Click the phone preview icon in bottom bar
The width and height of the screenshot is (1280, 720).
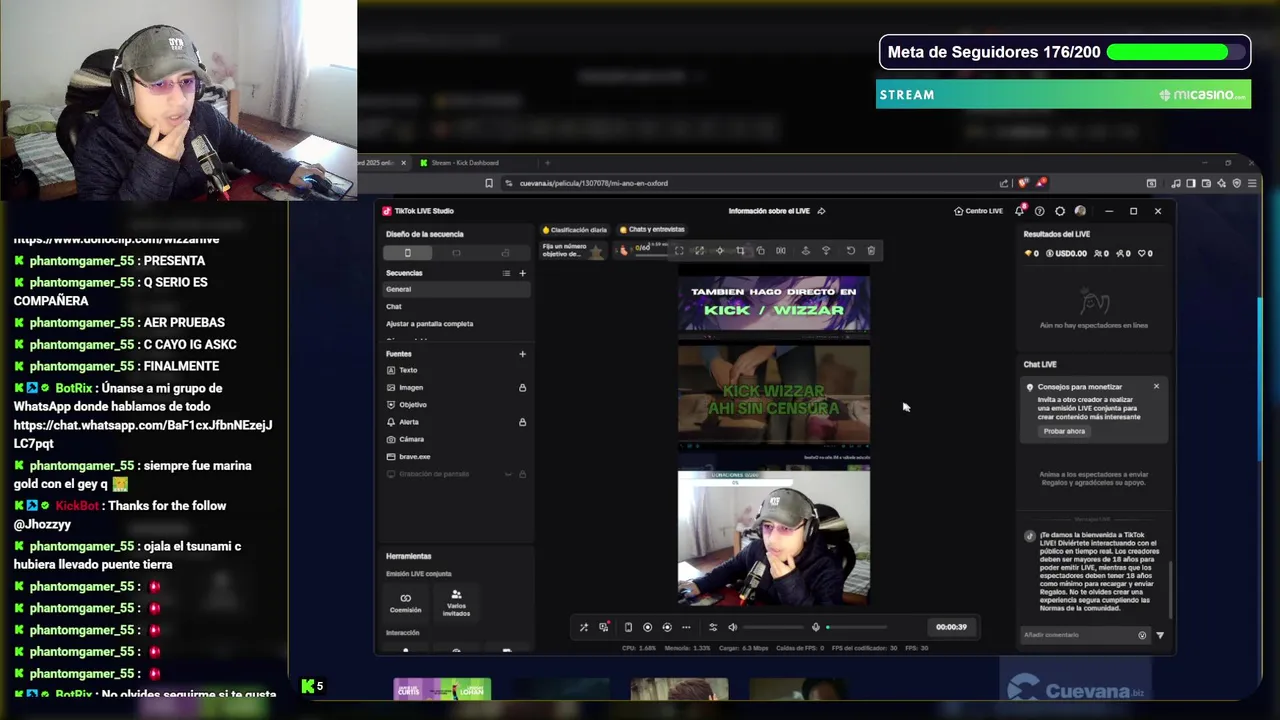(628, 627)
